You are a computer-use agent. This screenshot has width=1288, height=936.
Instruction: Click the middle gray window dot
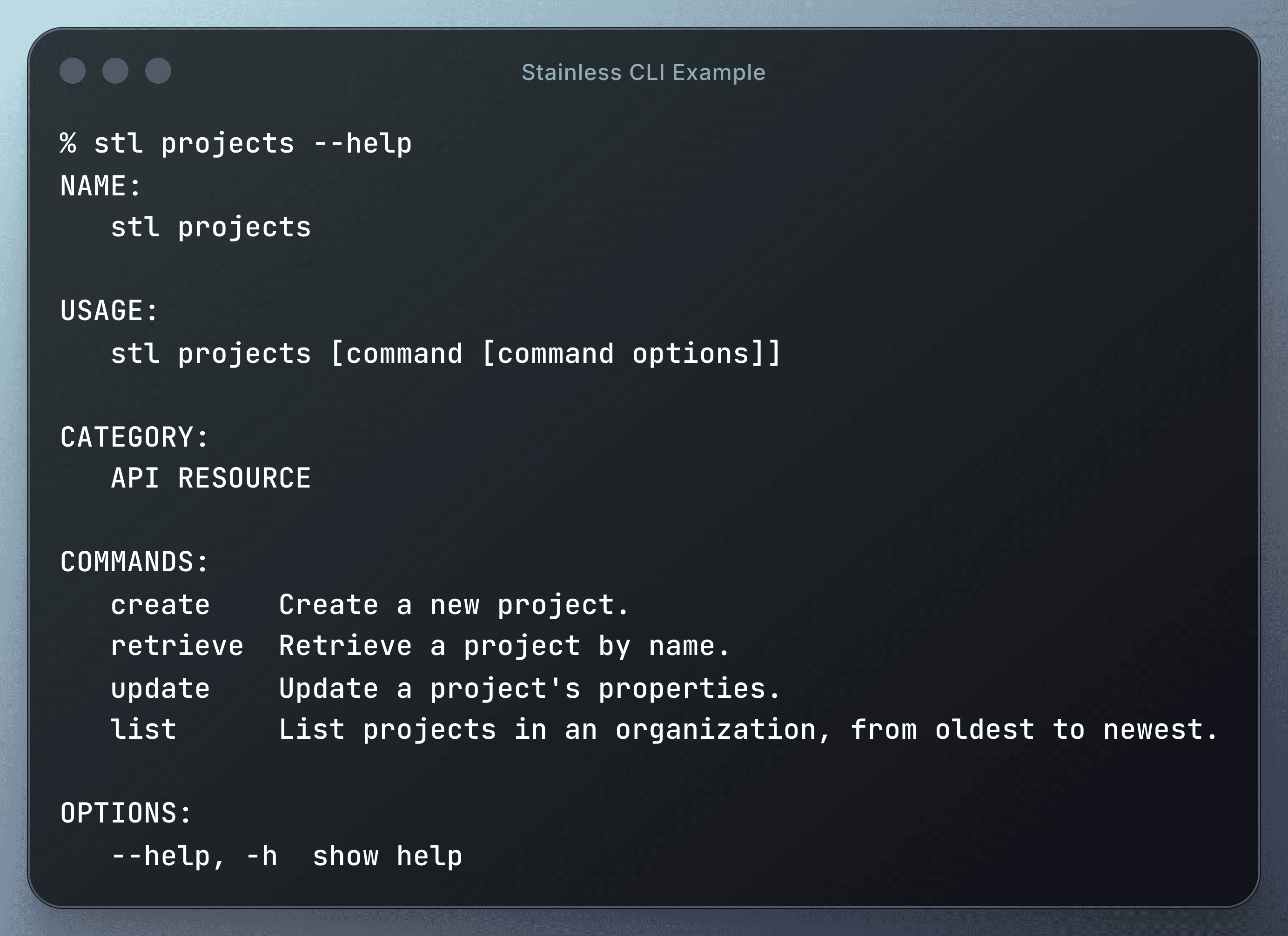point(115,71)
